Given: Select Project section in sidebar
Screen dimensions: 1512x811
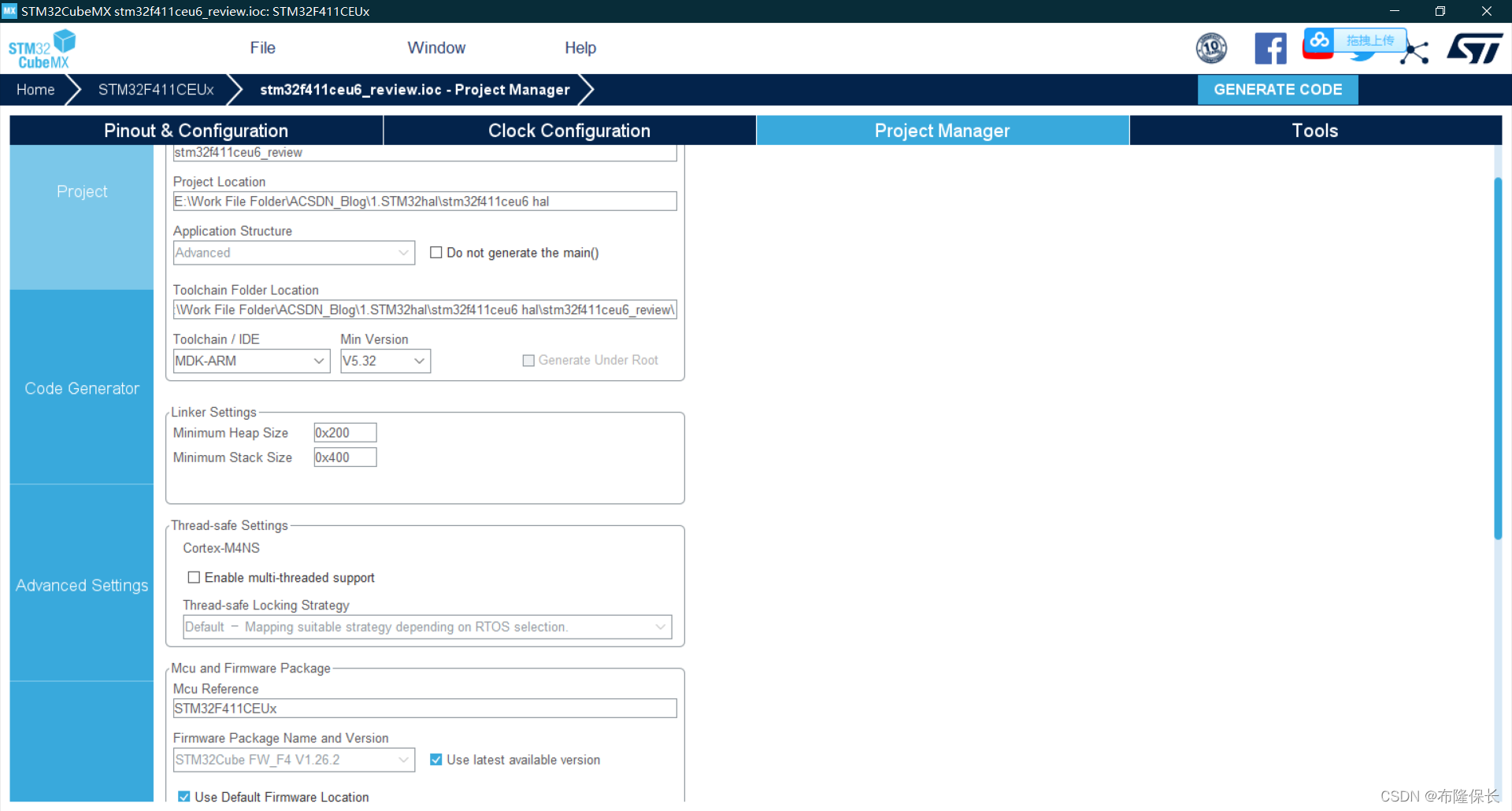Looking at the screenshot, I should 82,191.
